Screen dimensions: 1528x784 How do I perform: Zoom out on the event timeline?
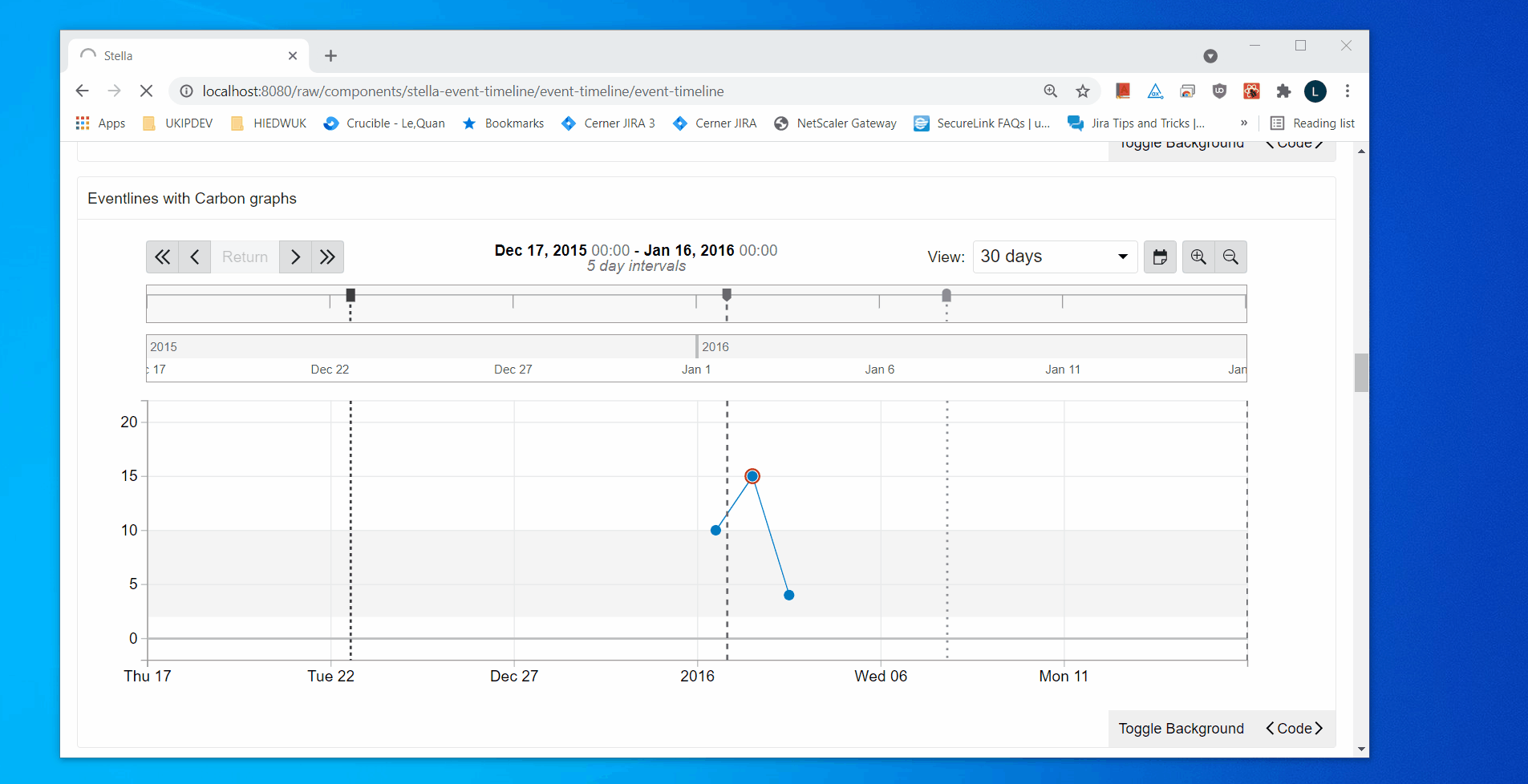[x=1230, y=257]
